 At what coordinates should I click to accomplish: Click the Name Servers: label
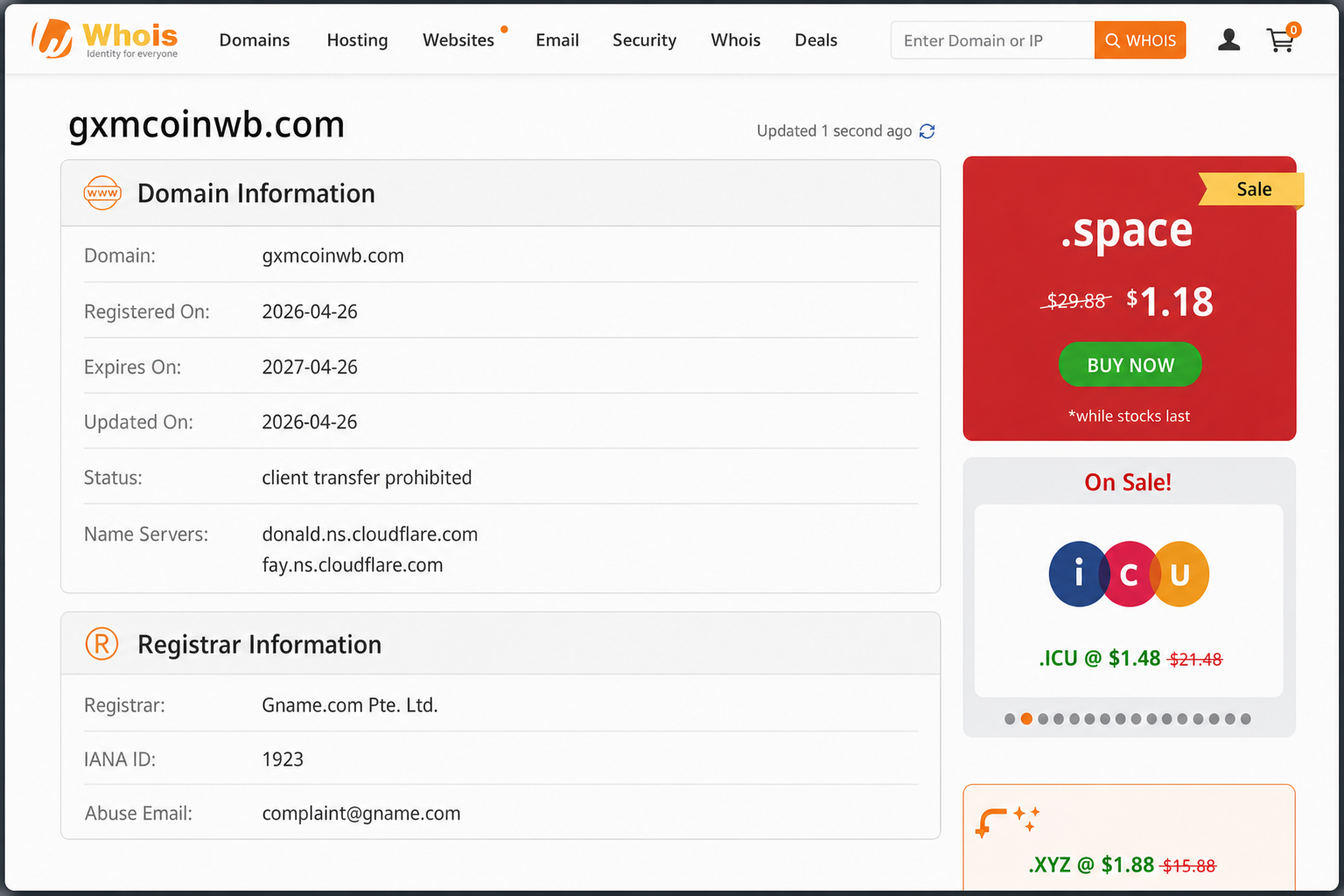point(146,535)
